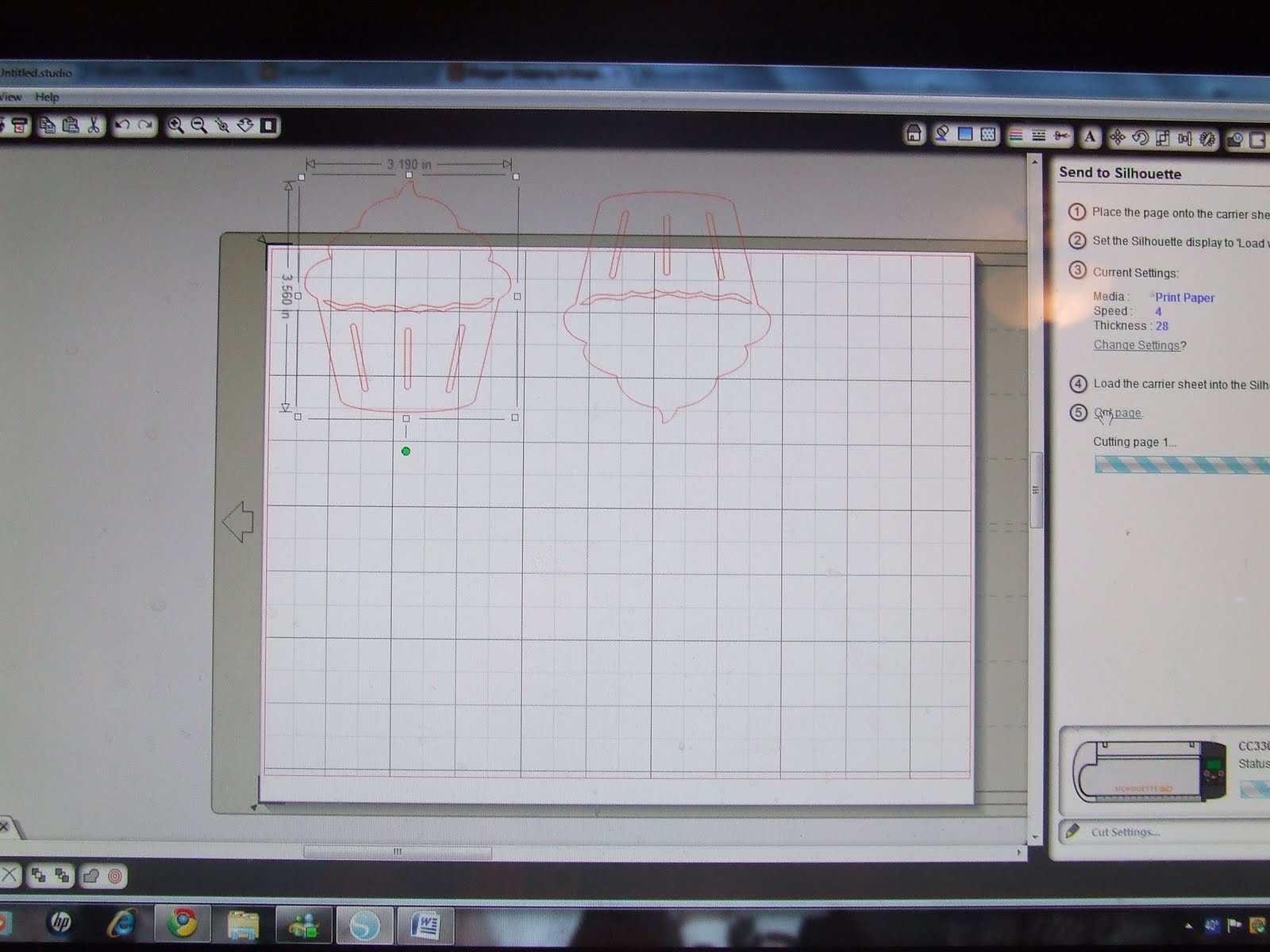Open the fill color bucket tool
The image size is (1270, 952).
[x=942, y=134]
